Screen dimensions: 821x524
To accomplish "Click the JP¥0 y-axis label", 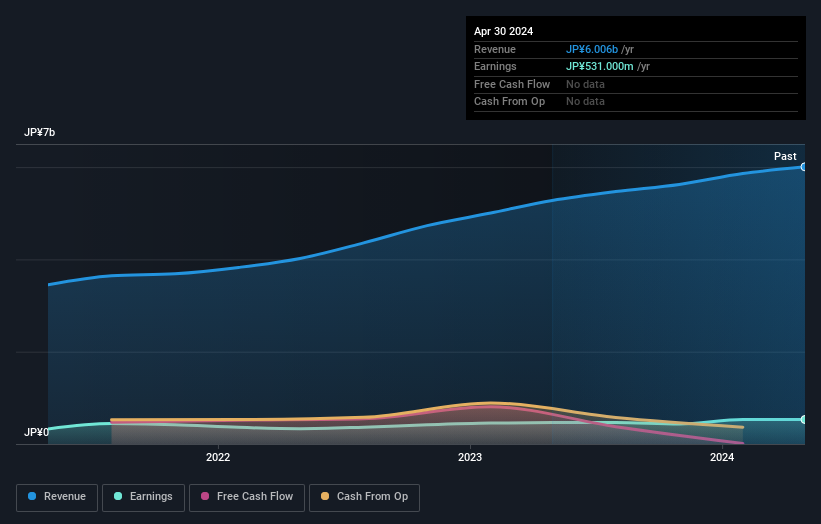I will tap(36, 432).
